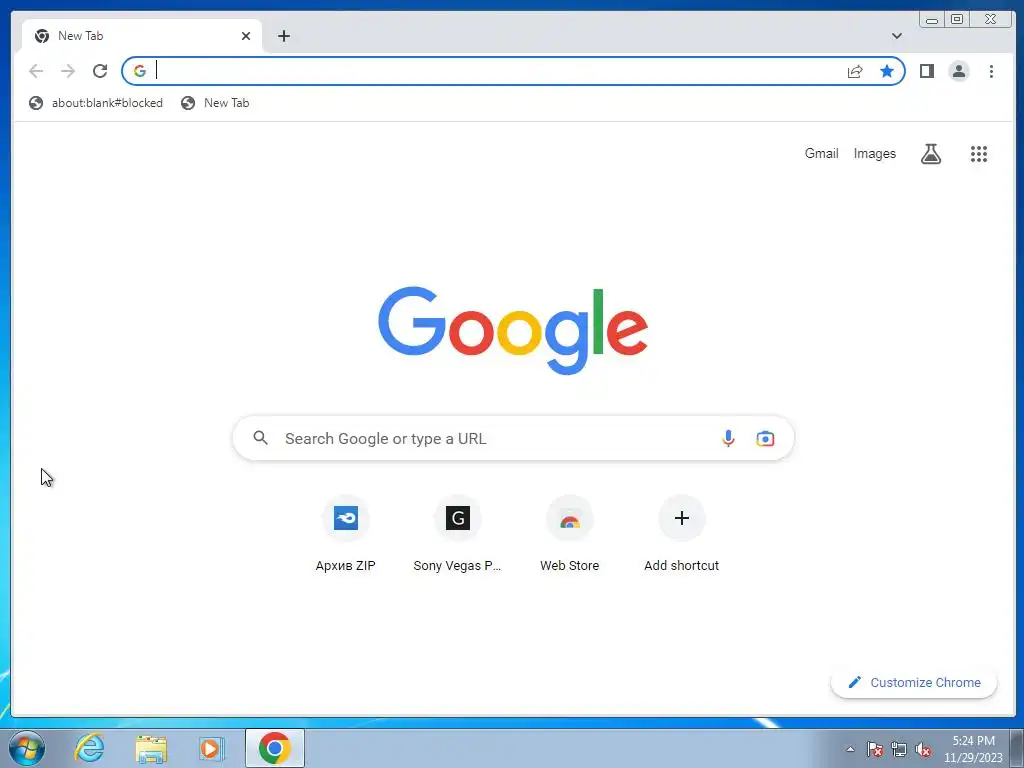
Task: Open the Action Center flag icon
Action: 875,749
